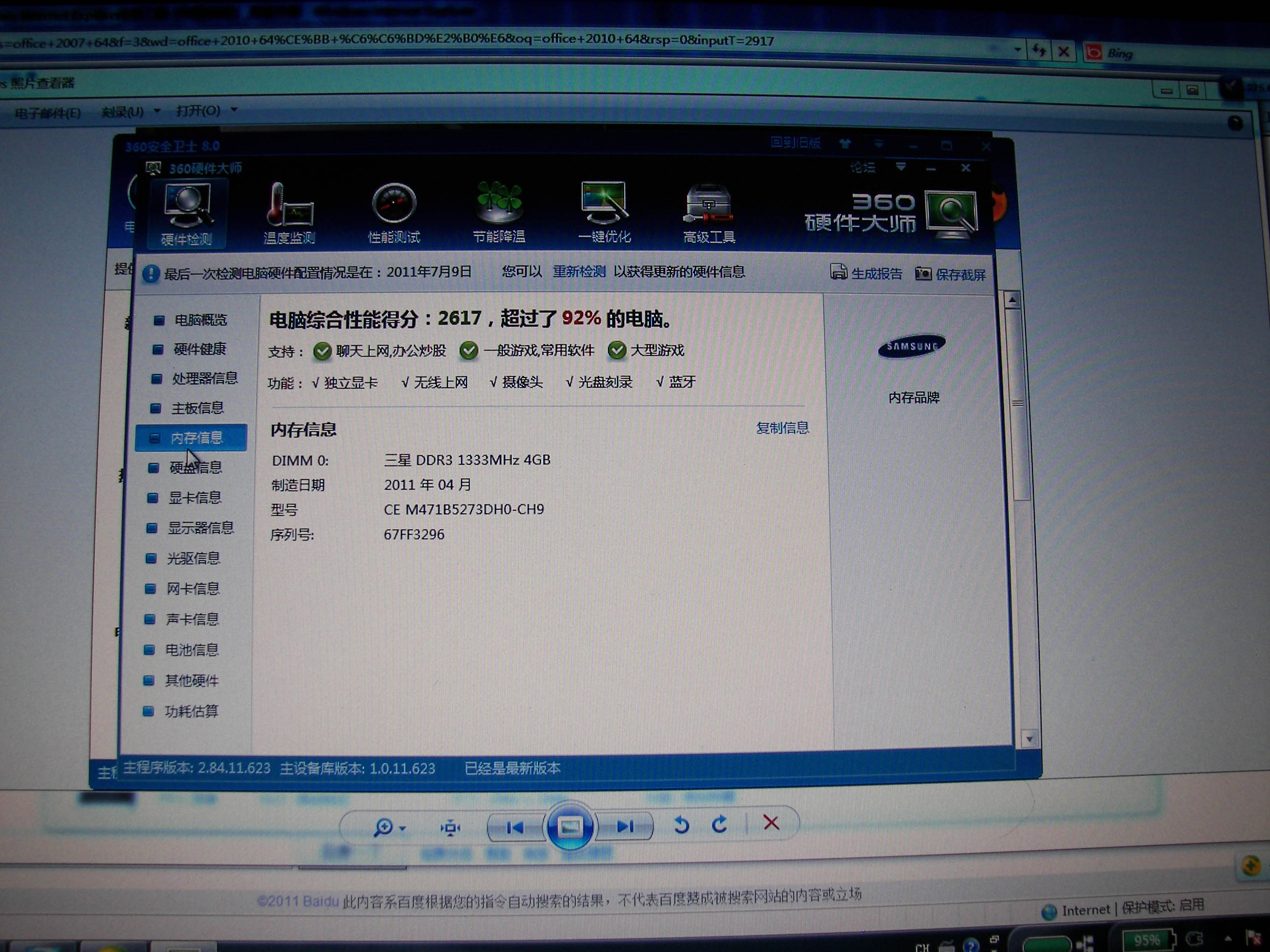Image resolution: width=1270 pixels, height=952 pixels.
Task: Open the 硬件检测 hardware detection tab
Action: [x=187, y=214]
